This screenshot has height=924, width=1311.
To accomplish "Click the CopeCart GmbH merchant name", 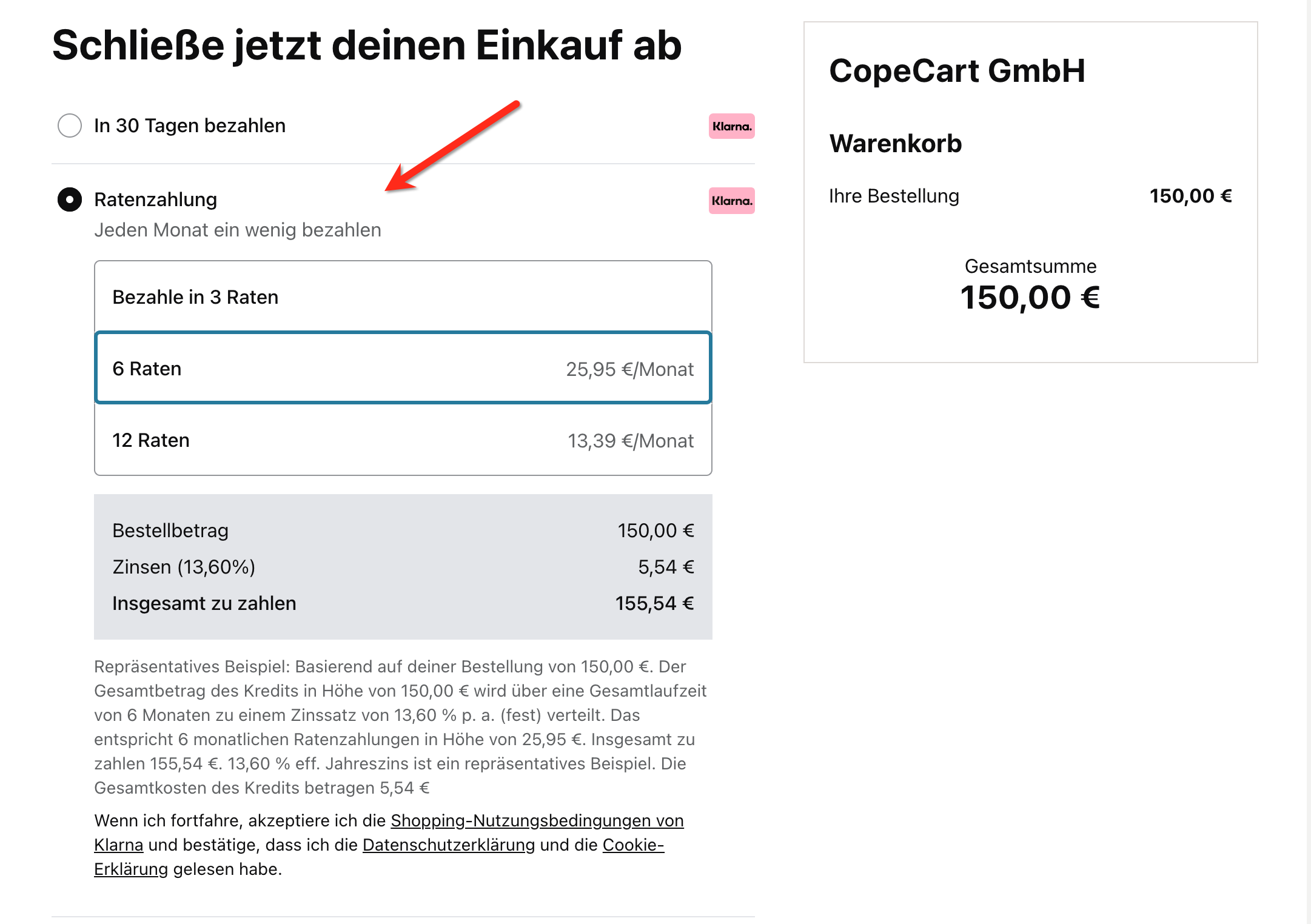I will [956, 71].
